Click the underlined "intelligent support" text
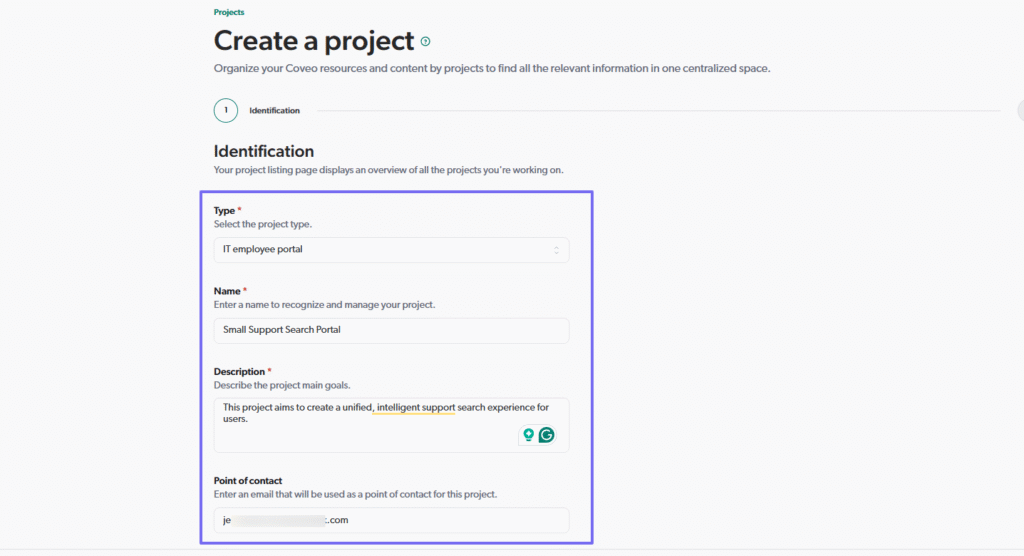The height and width of the screenshot is (556, 1024). [415, 407]
